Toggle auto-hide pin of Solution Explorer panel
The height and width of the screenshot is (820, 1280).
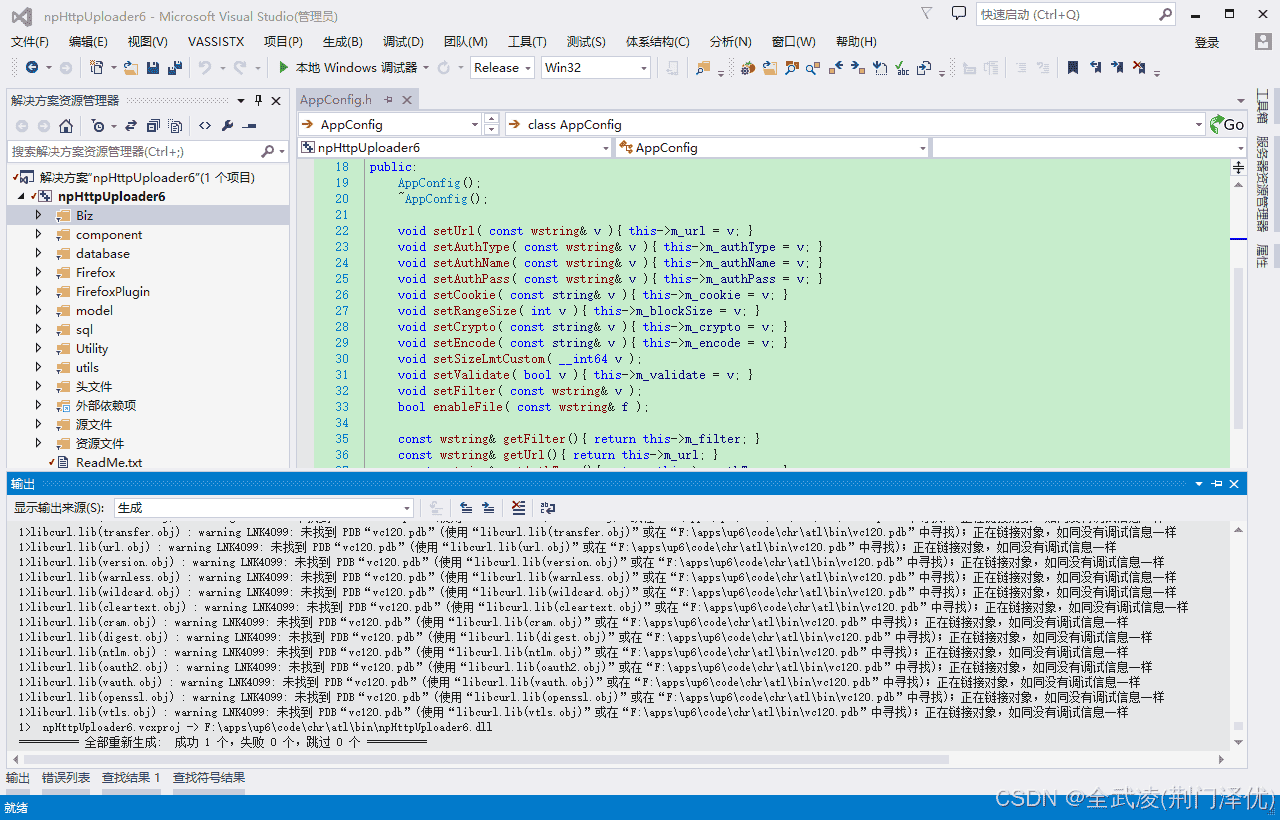point(258,100)
